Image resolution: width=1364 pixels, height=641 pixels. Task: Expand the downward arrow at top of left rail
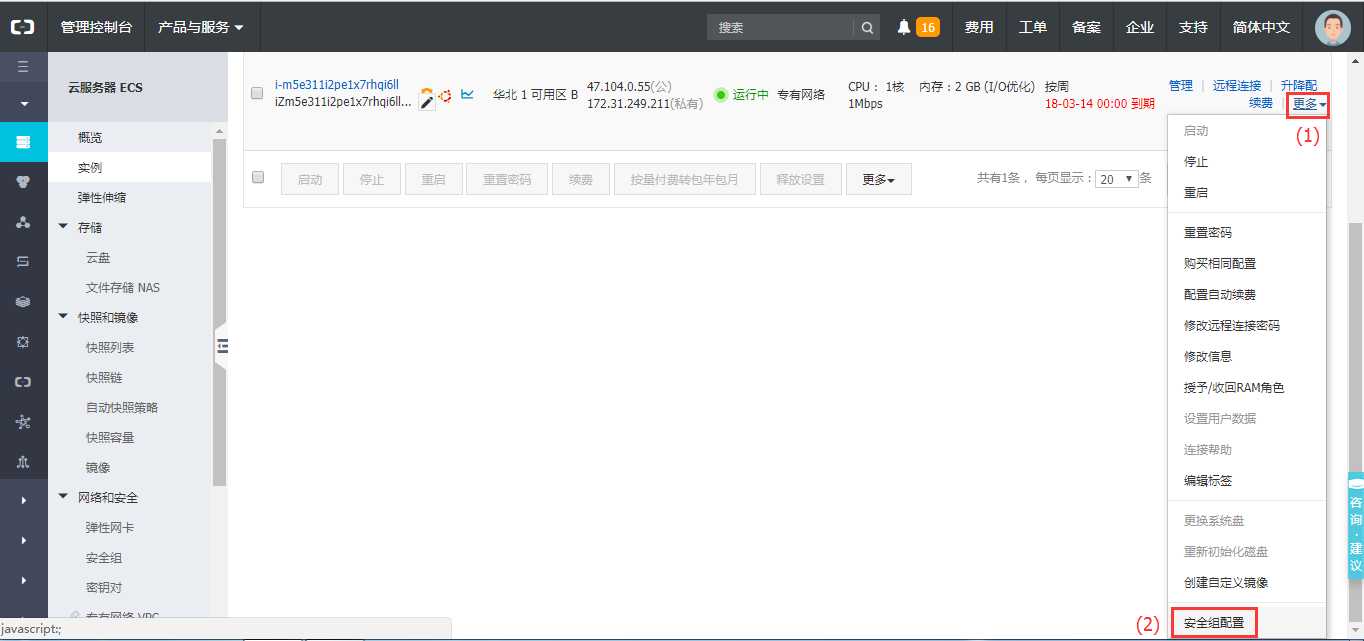[23, 103]
